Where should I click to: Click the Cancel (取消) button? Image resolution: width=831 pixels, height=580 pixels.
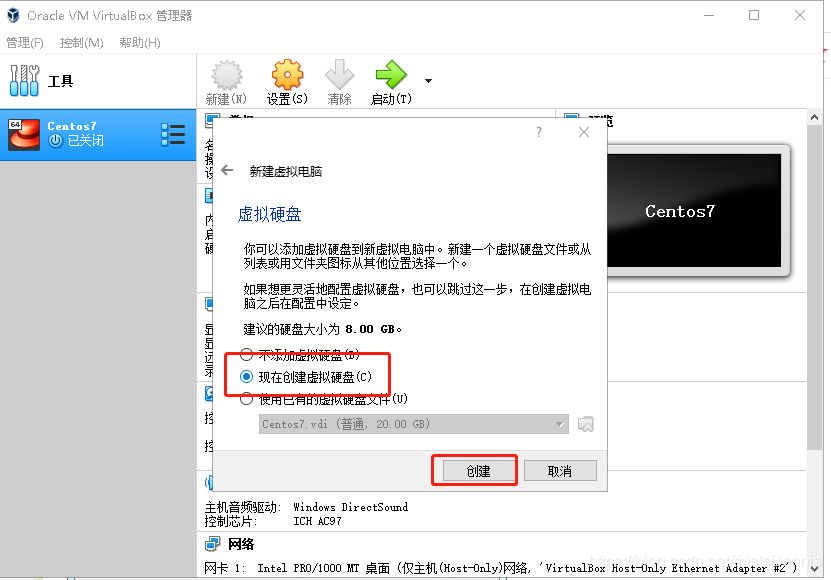(560, 471)
